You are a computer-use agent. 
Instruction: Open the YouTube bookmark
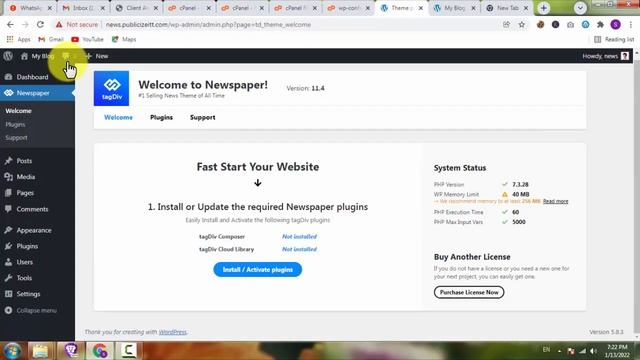tap(87, 39)
